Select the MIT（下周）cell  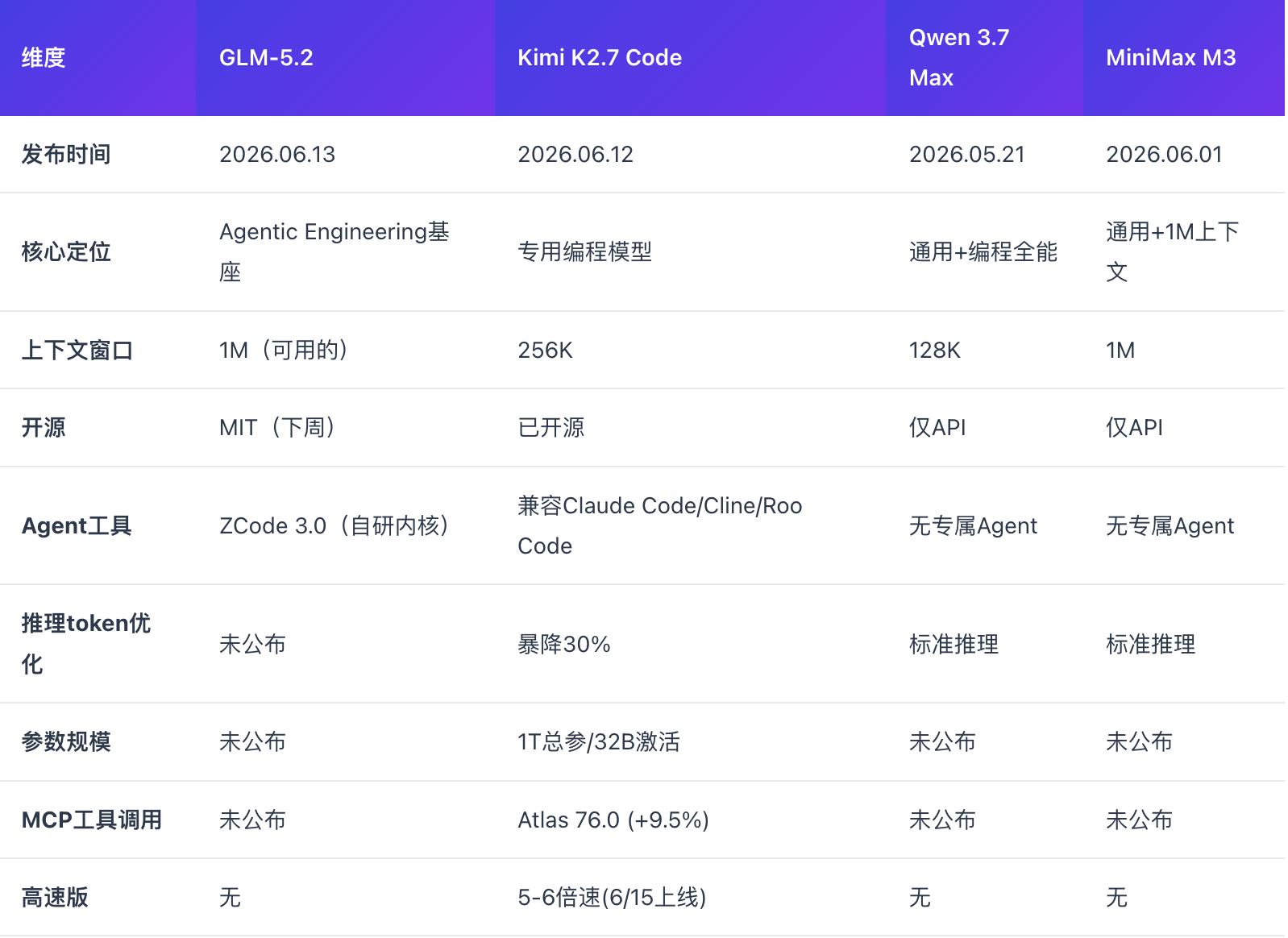277,428
